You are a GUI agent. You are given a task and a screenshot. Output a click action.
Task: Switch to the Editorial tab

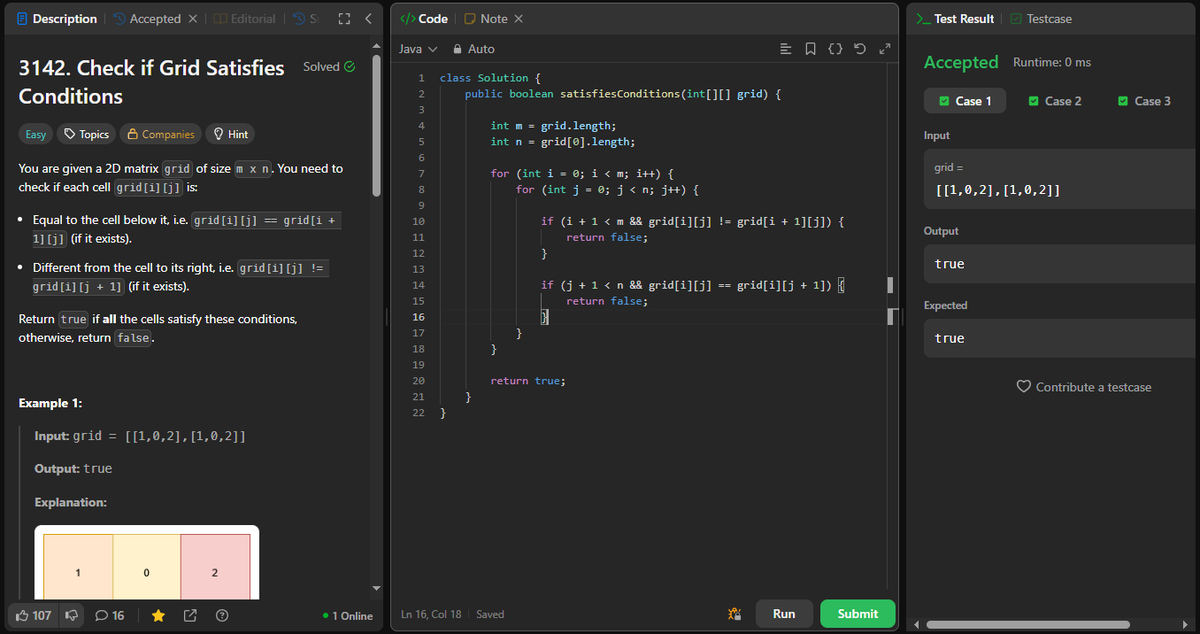(243, 18)
